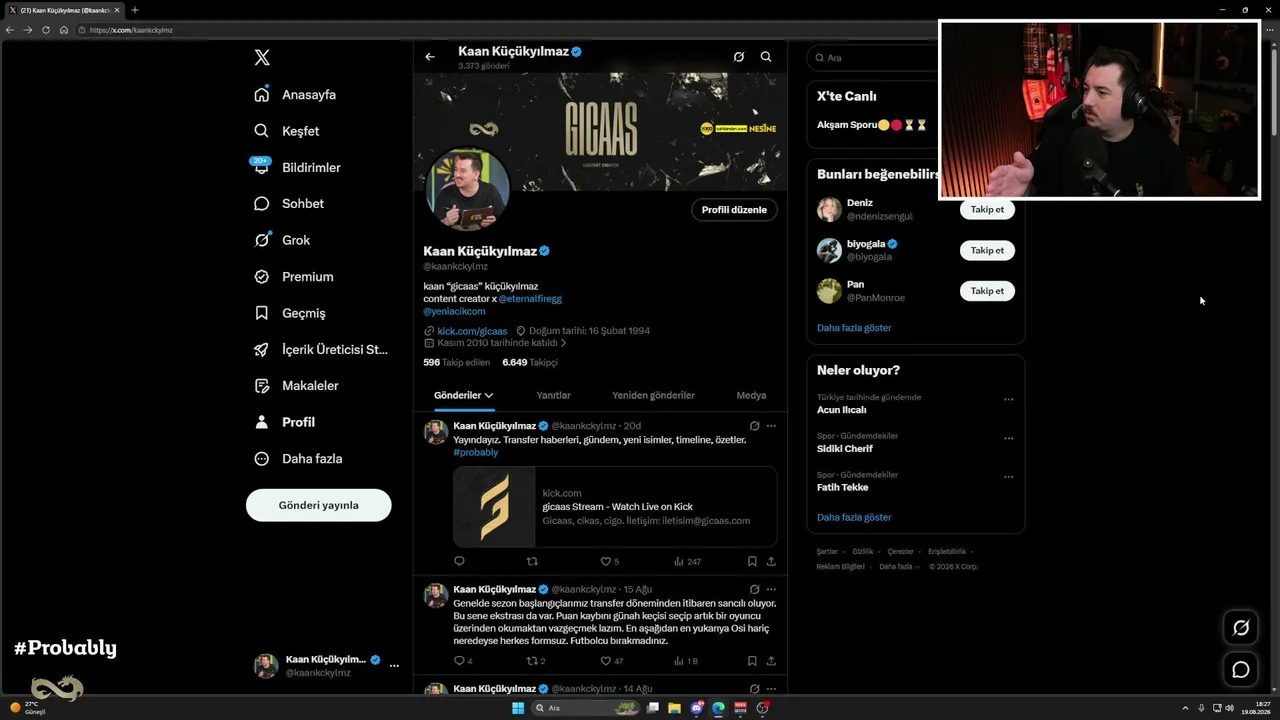The height and width of the screenshot is (720, 1280).
Task: Go to Profil in the sidebar
Action: (285, 422)
